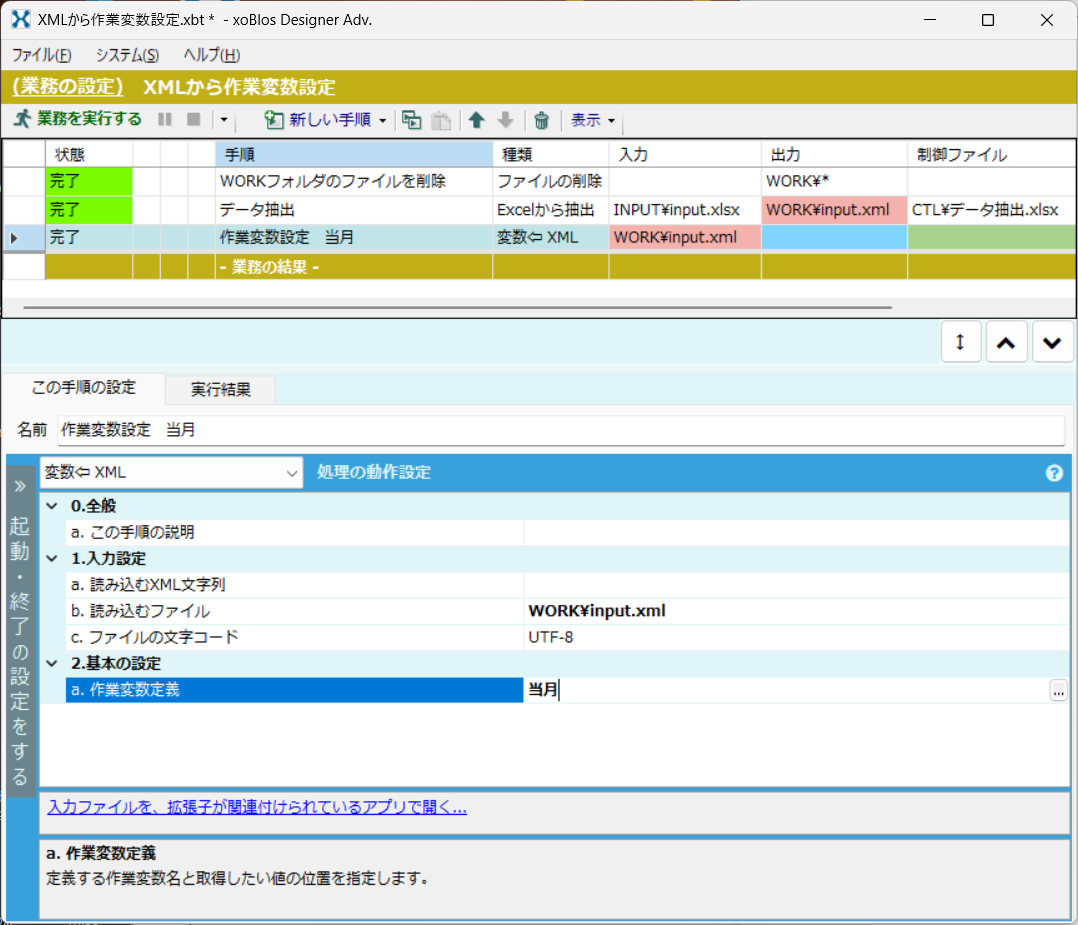Click the 当月 value field
This screenshot has width=1078, height=925.
tap(786, 690)
